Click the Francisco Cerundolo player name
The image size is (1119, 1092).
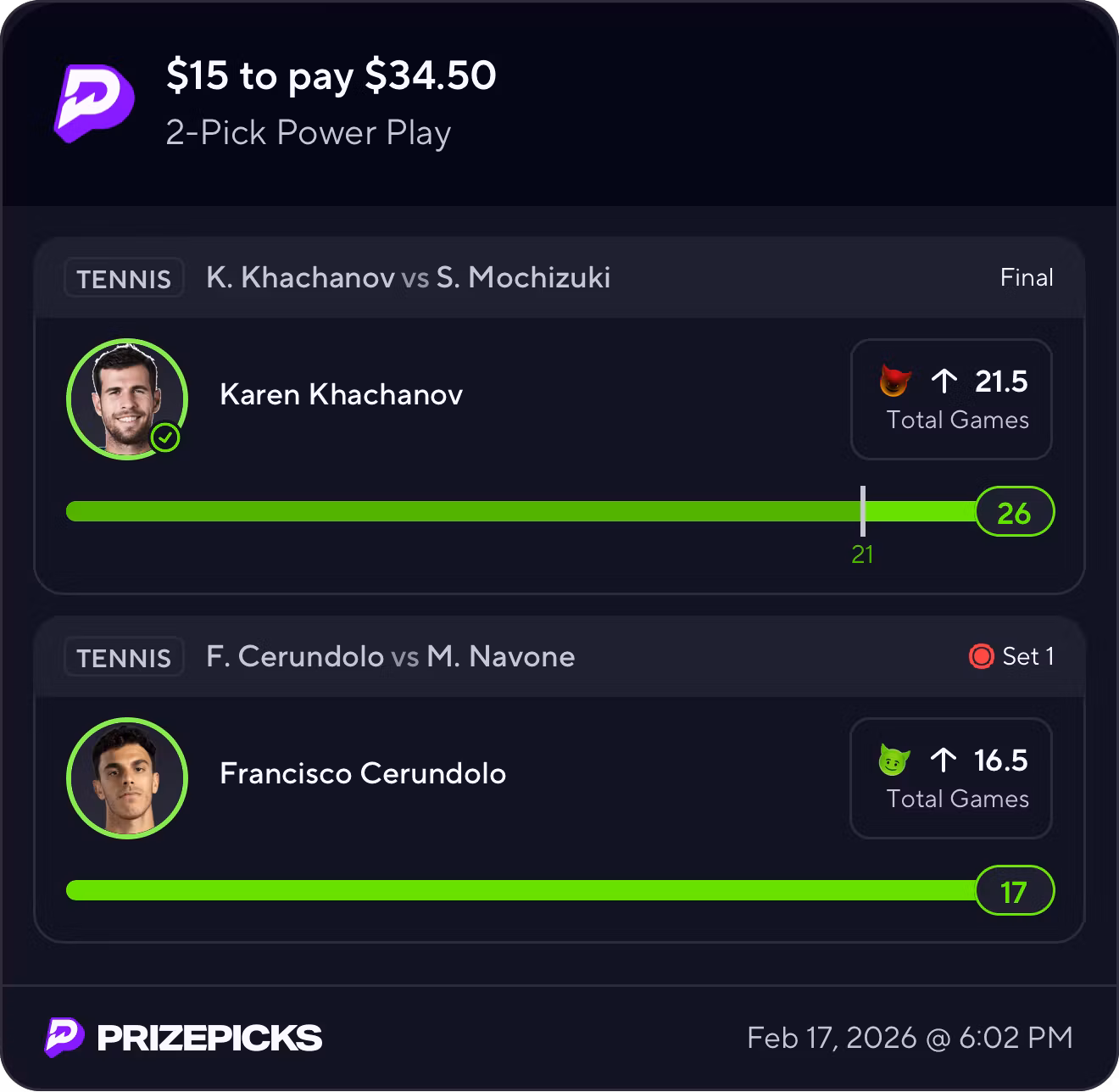[363, 773]
